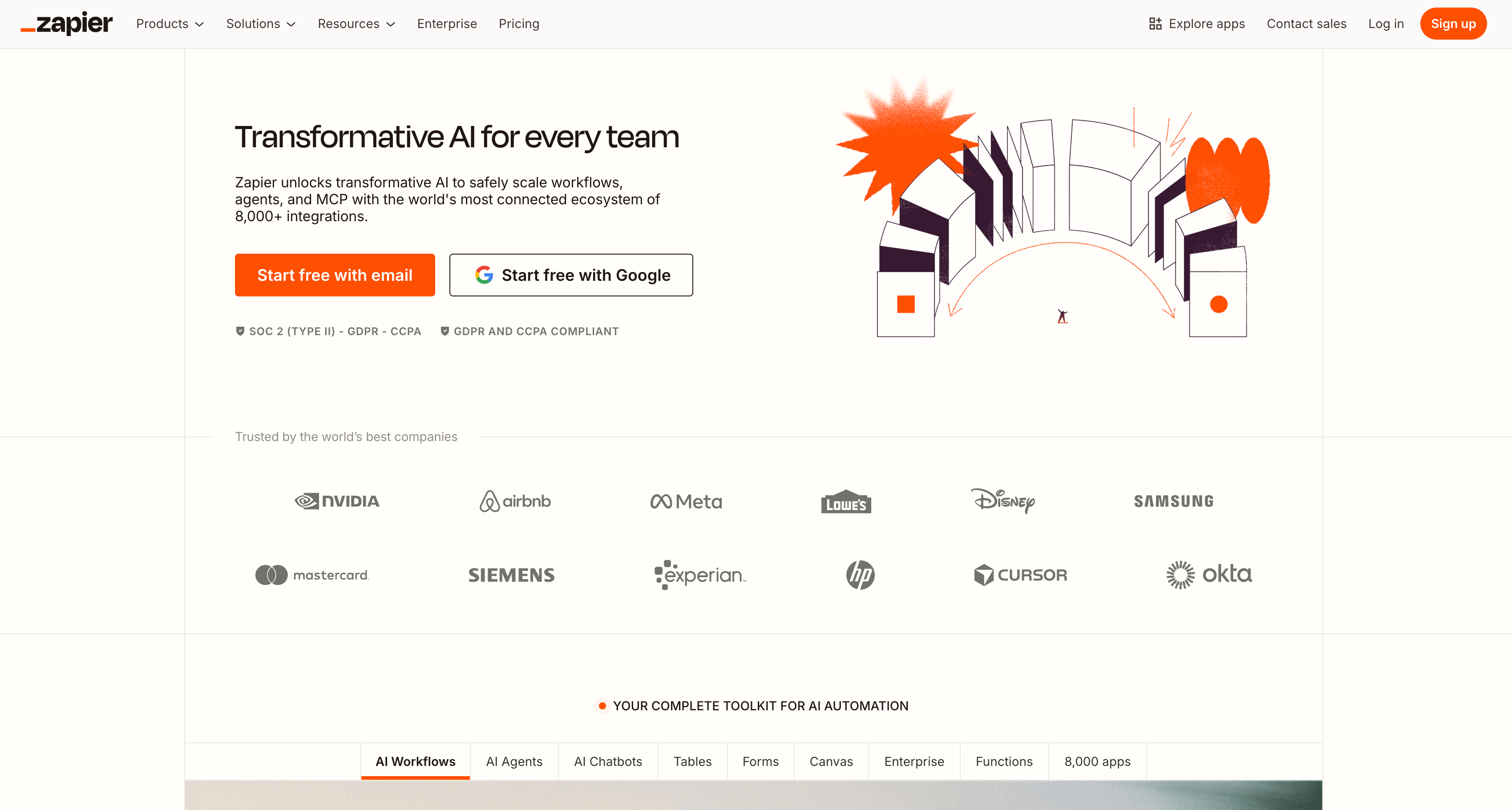Click the shield icon beside SOC 2 compliance text
The width and height of the screenshot is (1512, 810).
240,331
